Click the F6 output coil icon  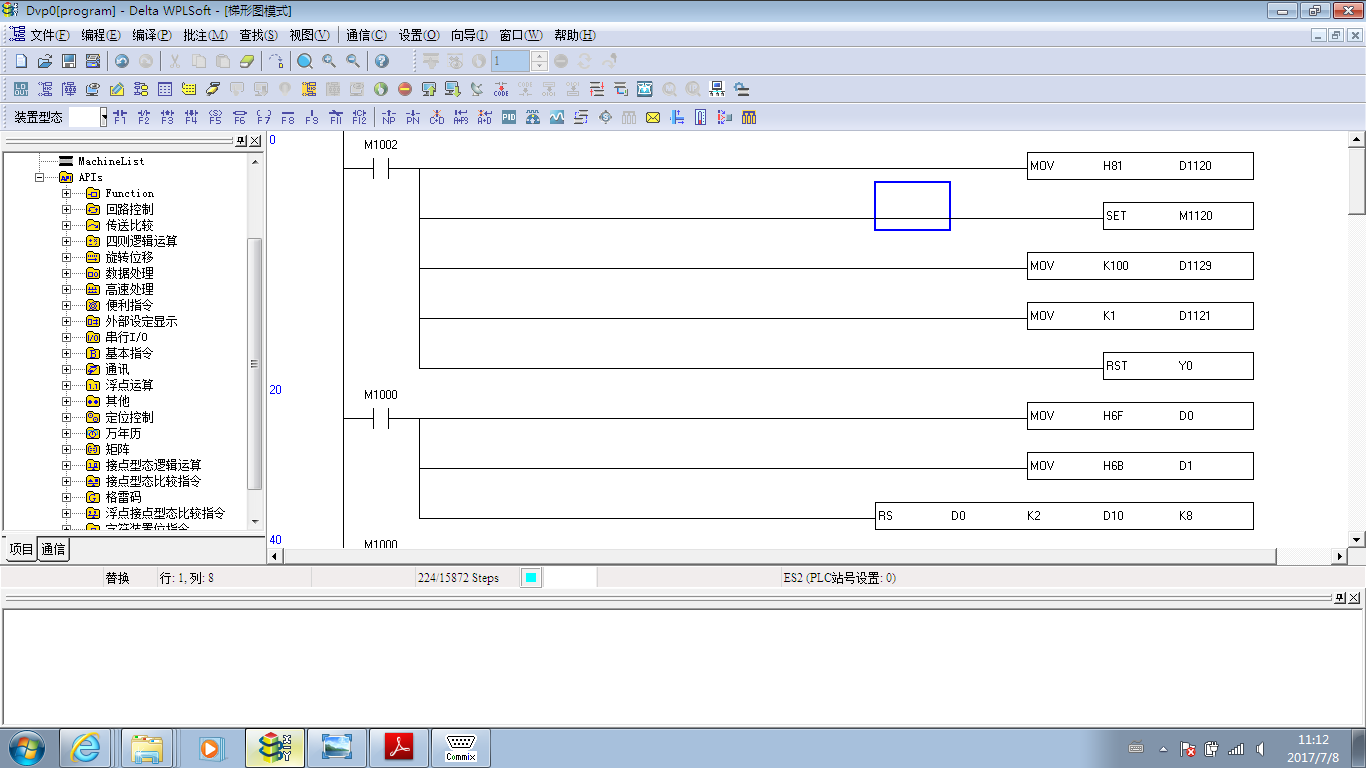(240, 117)
